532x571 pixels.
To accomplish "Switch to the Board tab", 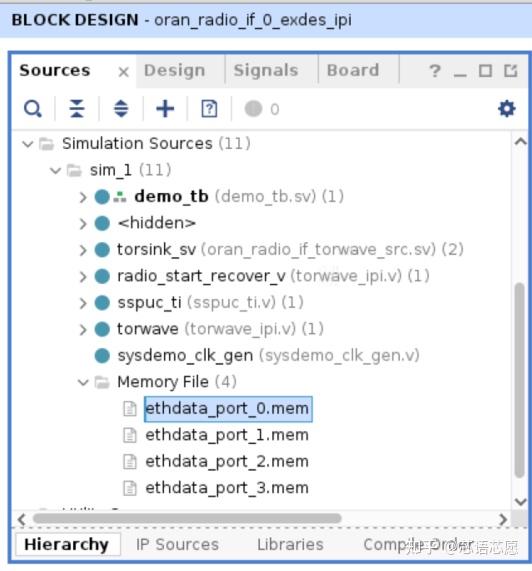I will [x=353, y=71].
